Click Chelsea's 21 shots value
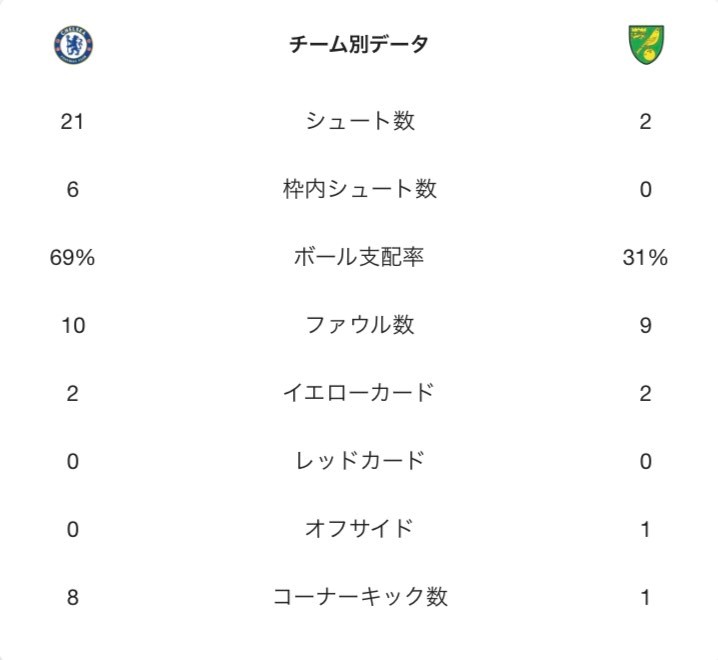Viewport: 718px width, 660px height. 72,122
